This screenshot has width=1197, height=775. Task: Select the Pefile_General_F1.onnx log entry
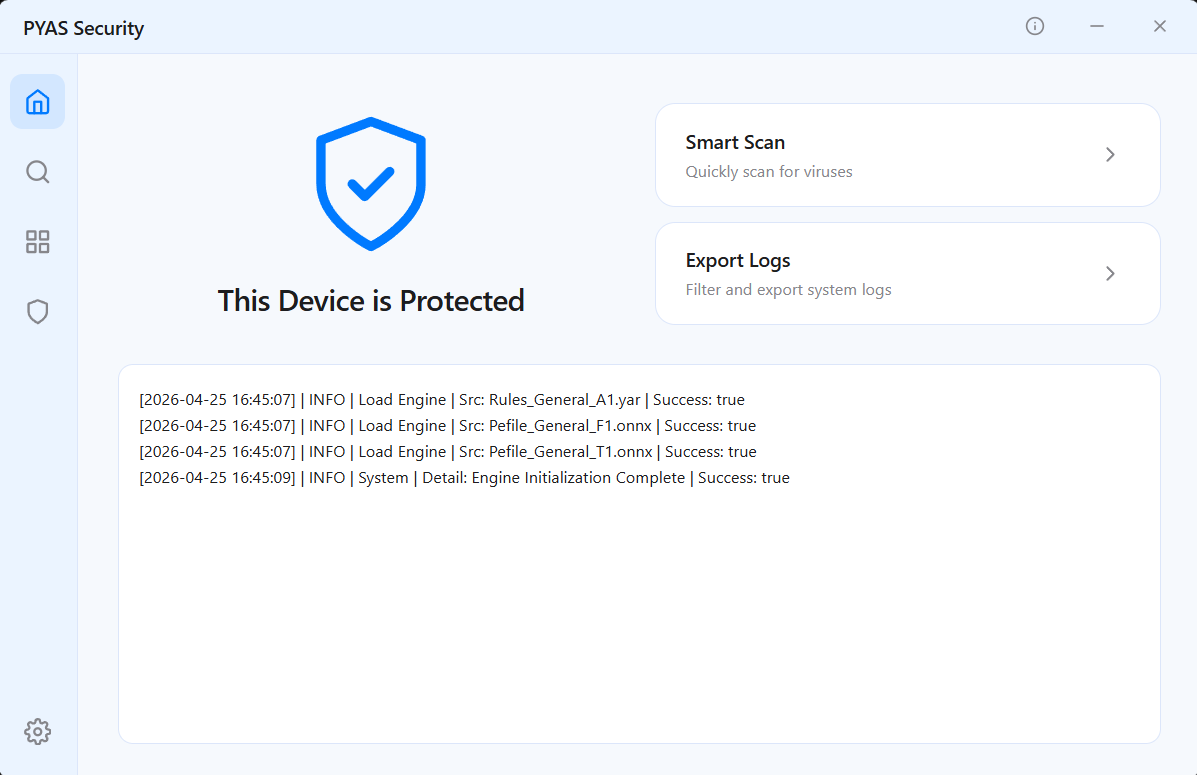pos(447,425)
